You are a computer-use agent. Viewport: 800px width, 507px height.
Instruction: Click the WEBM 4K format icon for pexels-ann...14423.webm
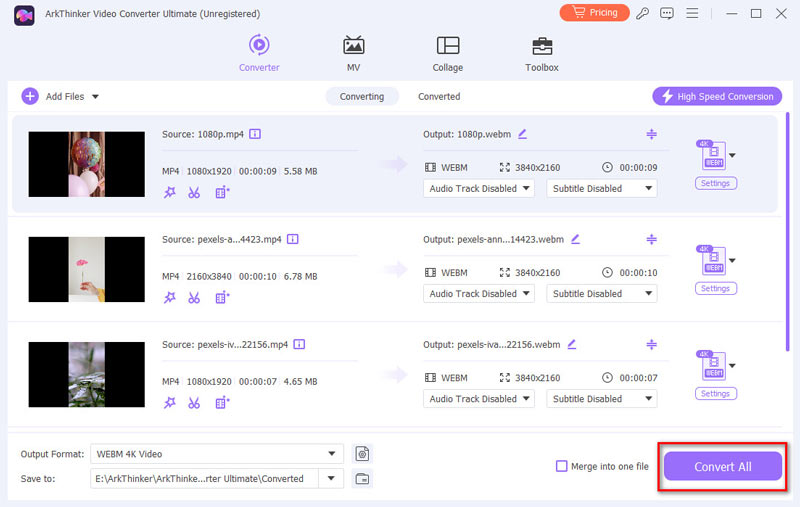pyautogui.click(x=712, y=260)
